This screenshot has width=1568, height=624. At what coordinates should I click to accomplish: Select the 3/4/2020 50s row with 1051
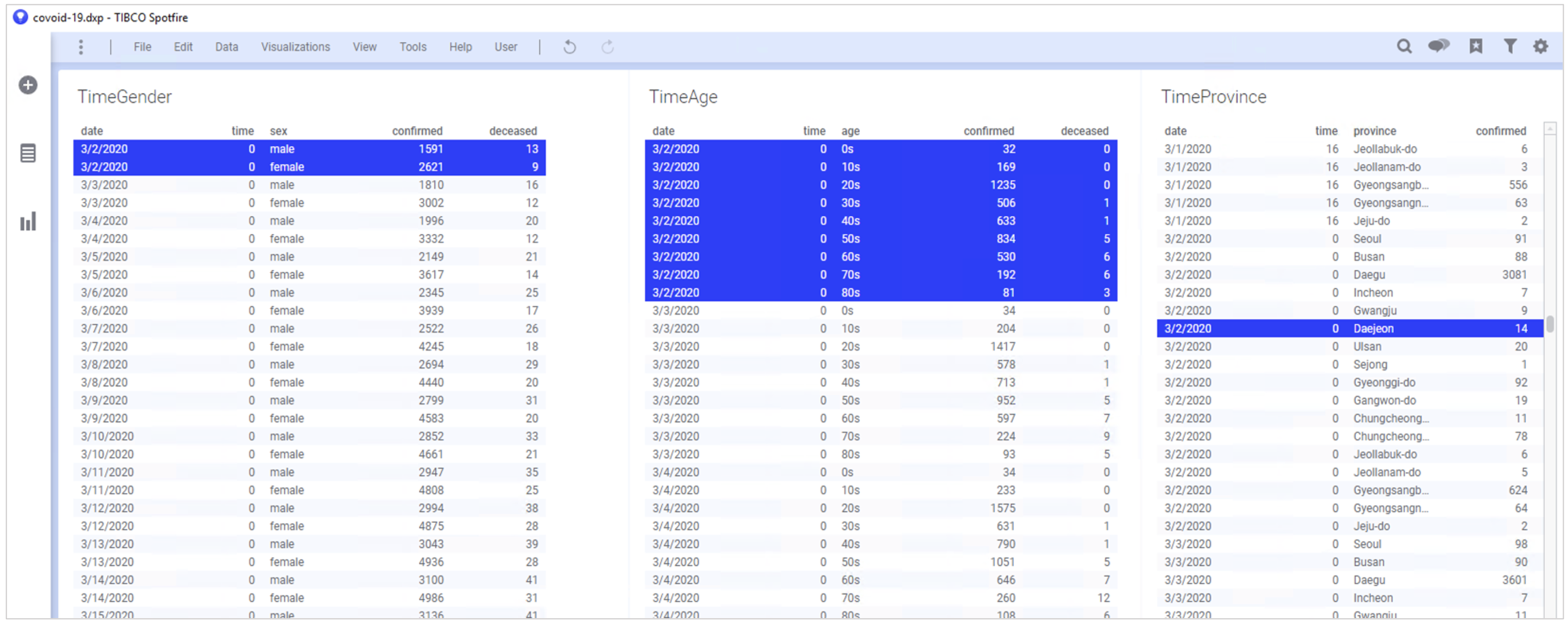pos(881,562)
